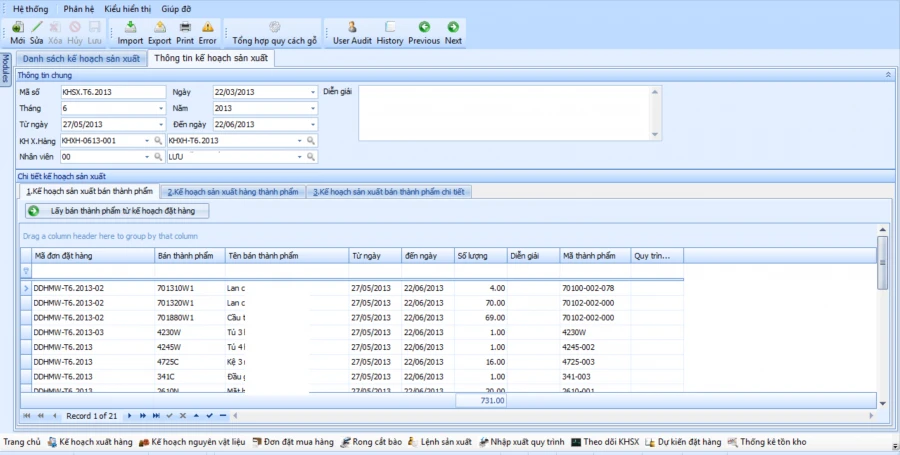Open the KH X.Hàng code dropdown
This screenshot has width=900, height=455.
147,141
